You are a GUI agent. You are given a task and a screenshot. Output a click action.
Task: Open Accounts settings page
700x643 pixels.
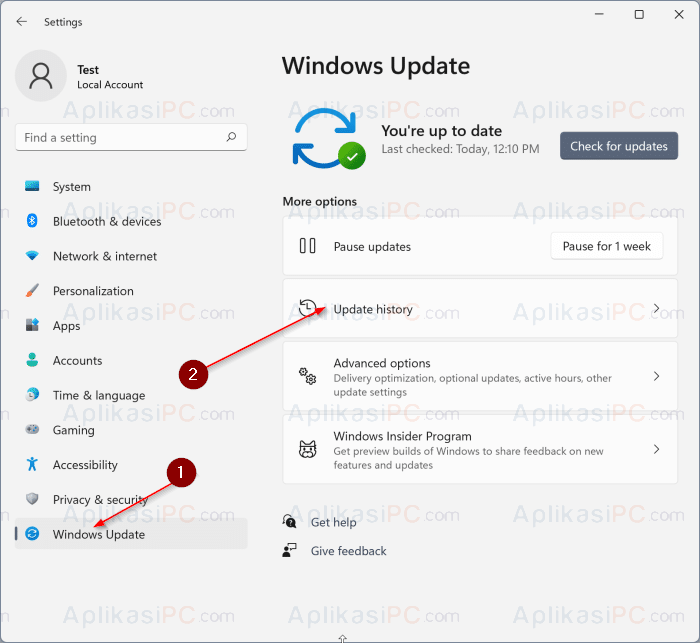click(x=78, y=361)
